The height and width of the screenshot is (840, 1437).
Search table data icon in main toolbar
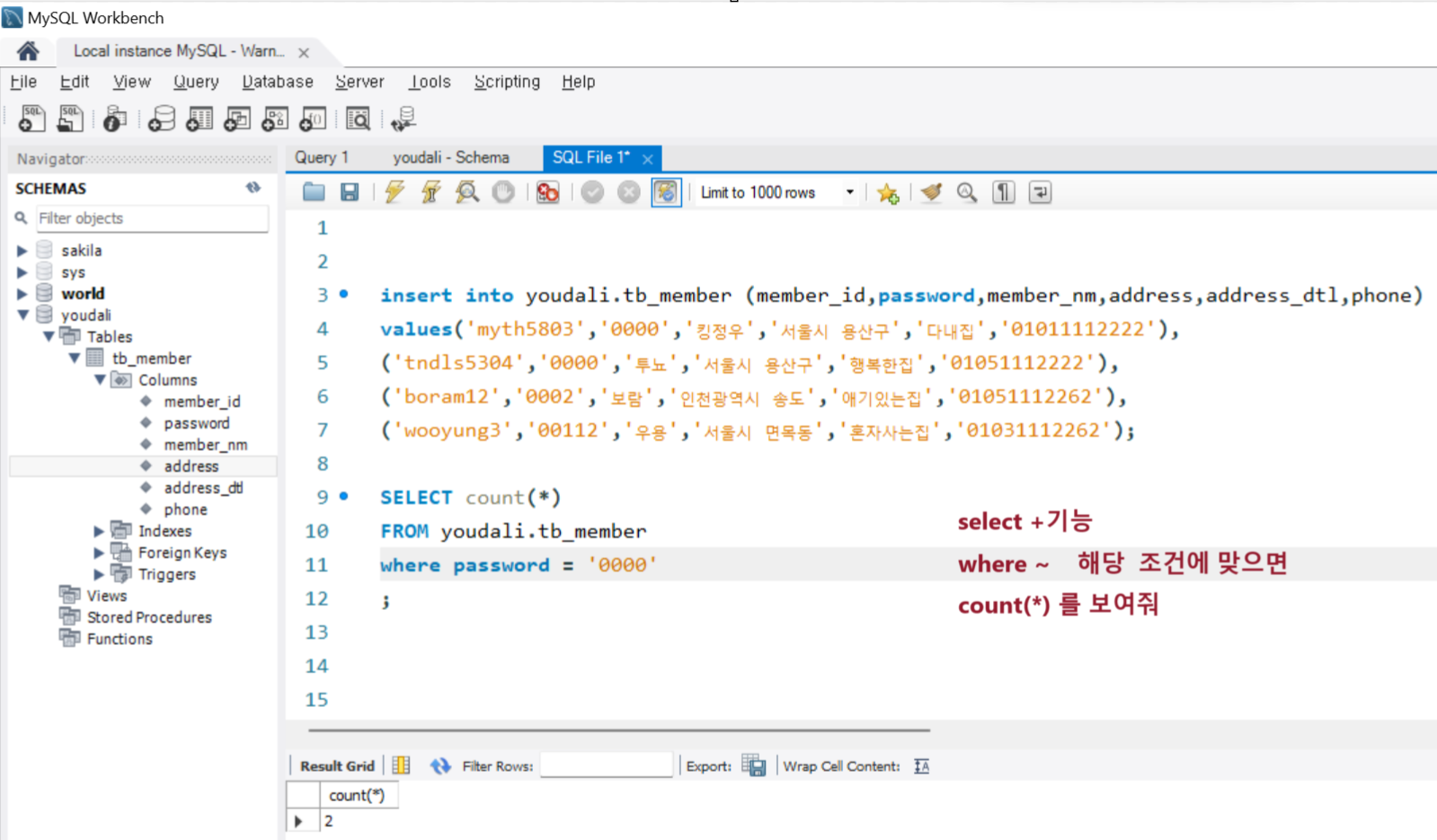(x=358, y=119)
